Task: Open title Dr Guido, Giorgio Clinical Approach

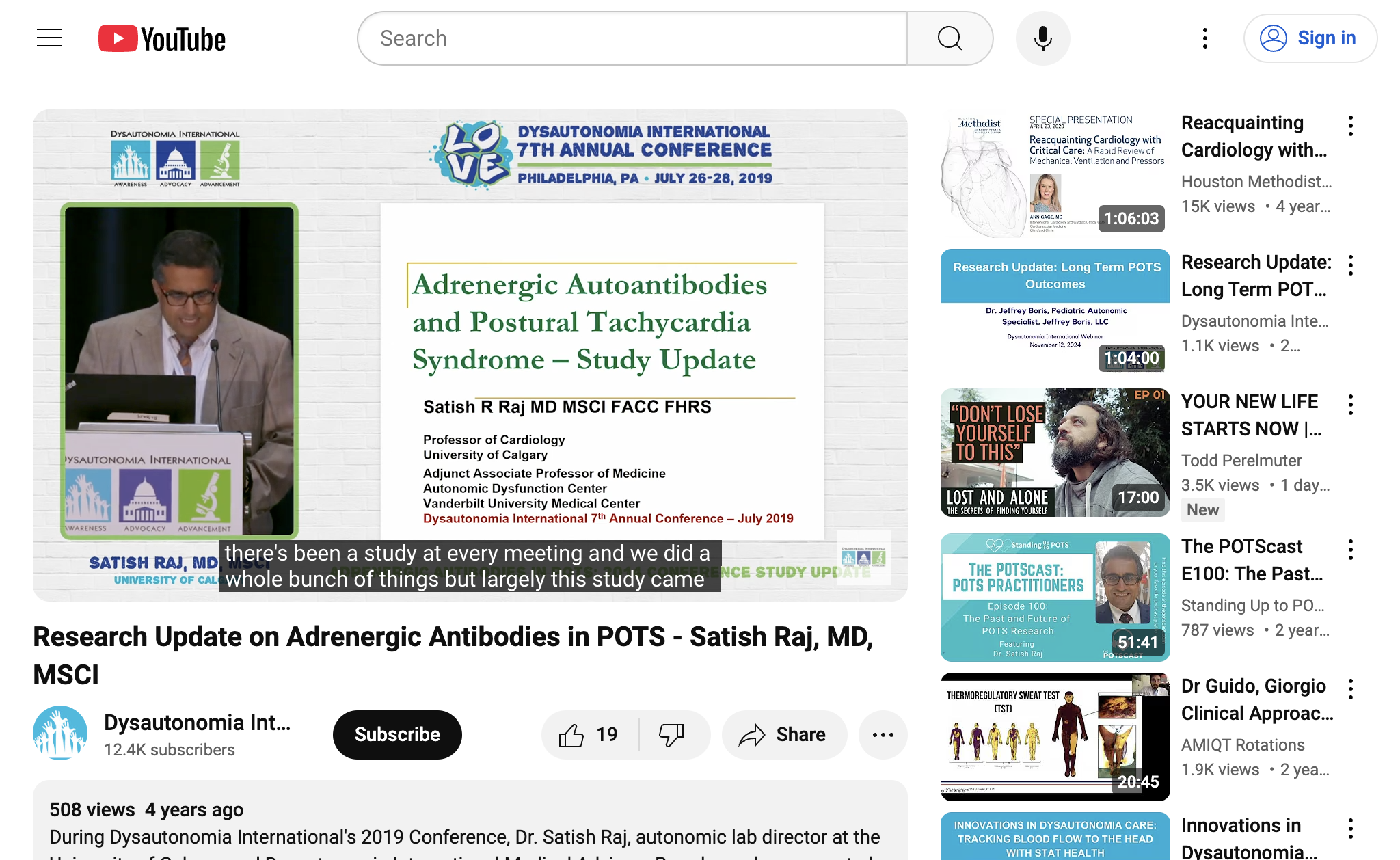Action: (x=1257, y=699)
